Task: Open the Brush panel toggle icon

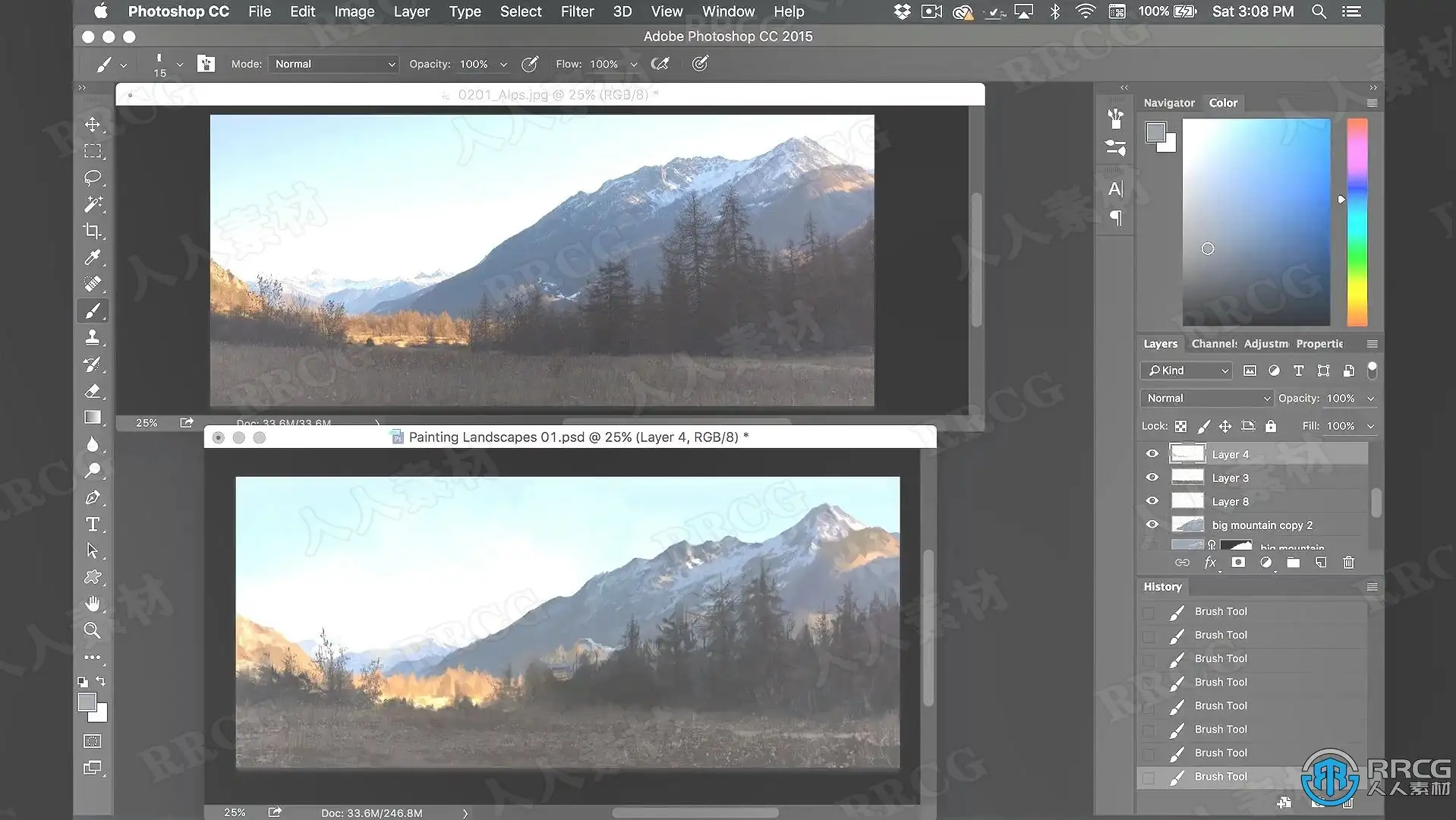Action: coord(206,64)
